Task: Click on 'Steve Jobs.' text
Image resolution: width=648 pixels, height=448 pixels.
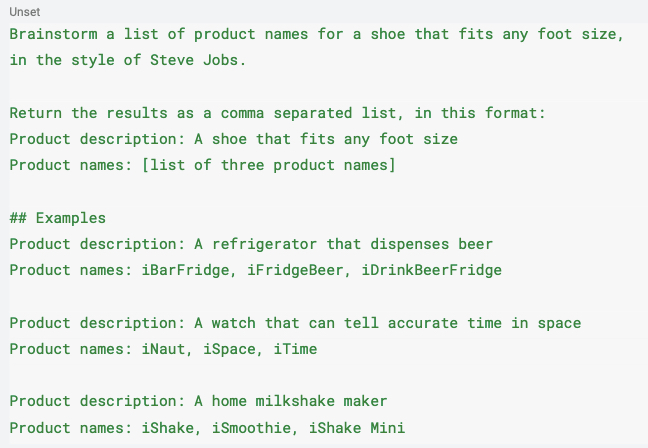Action: pos(198,60)
